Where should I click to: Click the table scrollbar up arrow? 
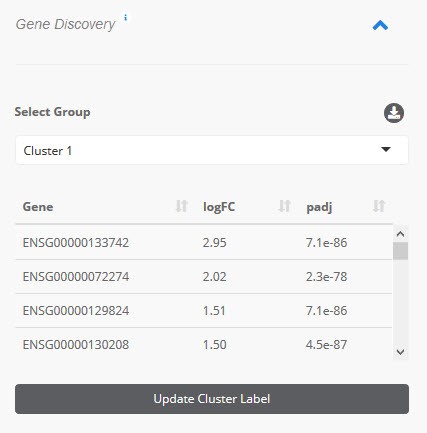(400, 234)
